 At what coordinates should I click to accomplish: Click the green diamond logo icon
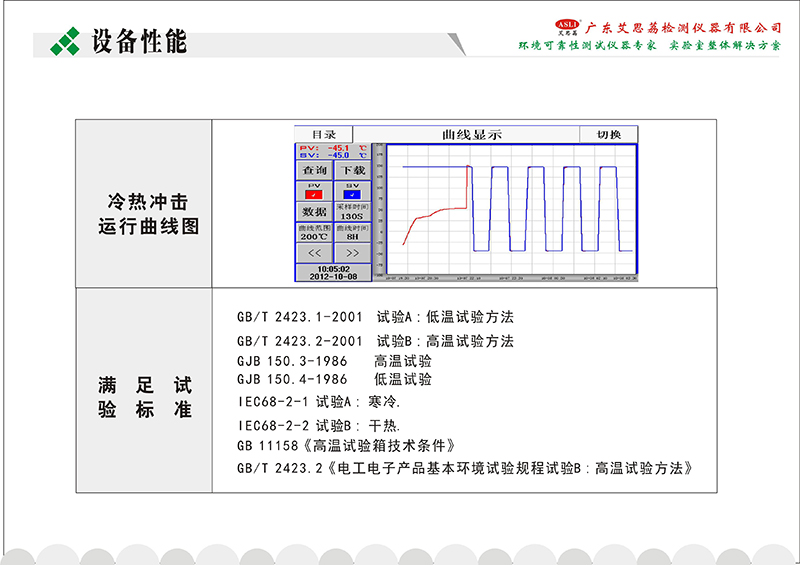point(66,41)
